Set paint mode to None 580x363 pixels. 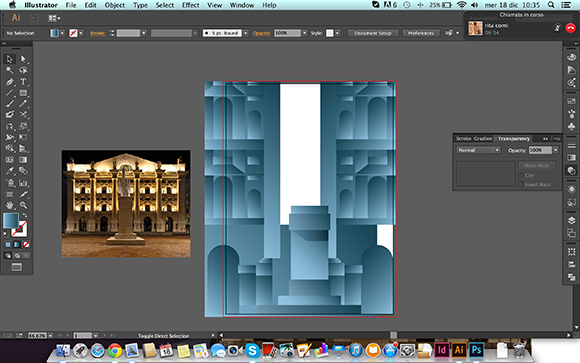tap(26, 244)
